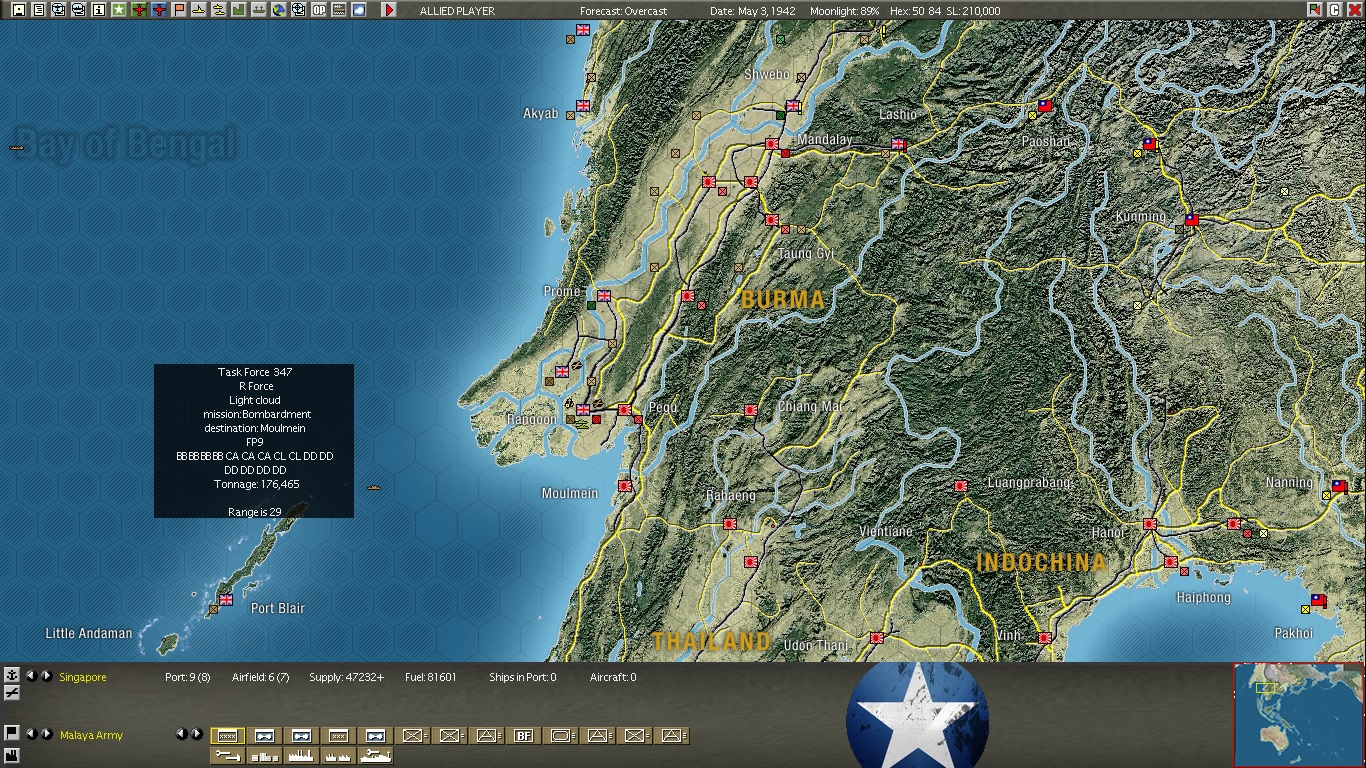Click the green factory chart toolbar icon
Screen dimensions: 1366x768
point(239,10)
